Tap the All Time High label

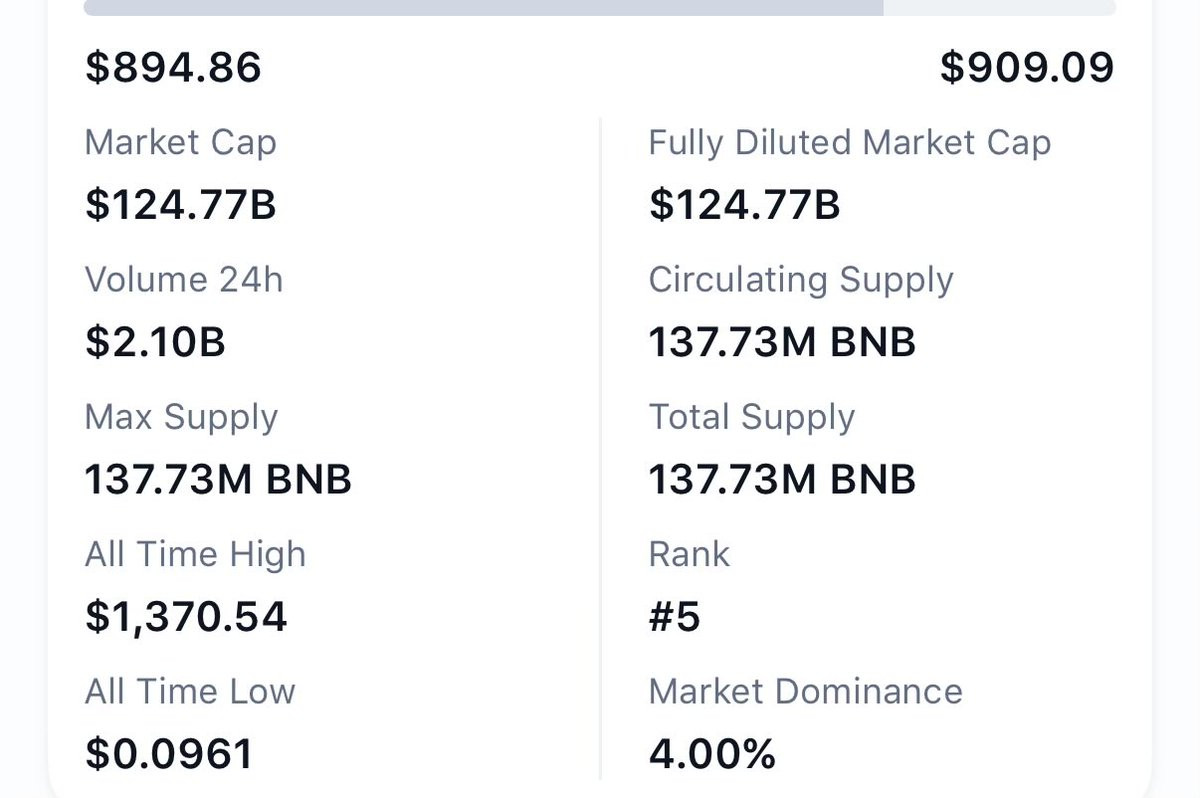[195, 554]
